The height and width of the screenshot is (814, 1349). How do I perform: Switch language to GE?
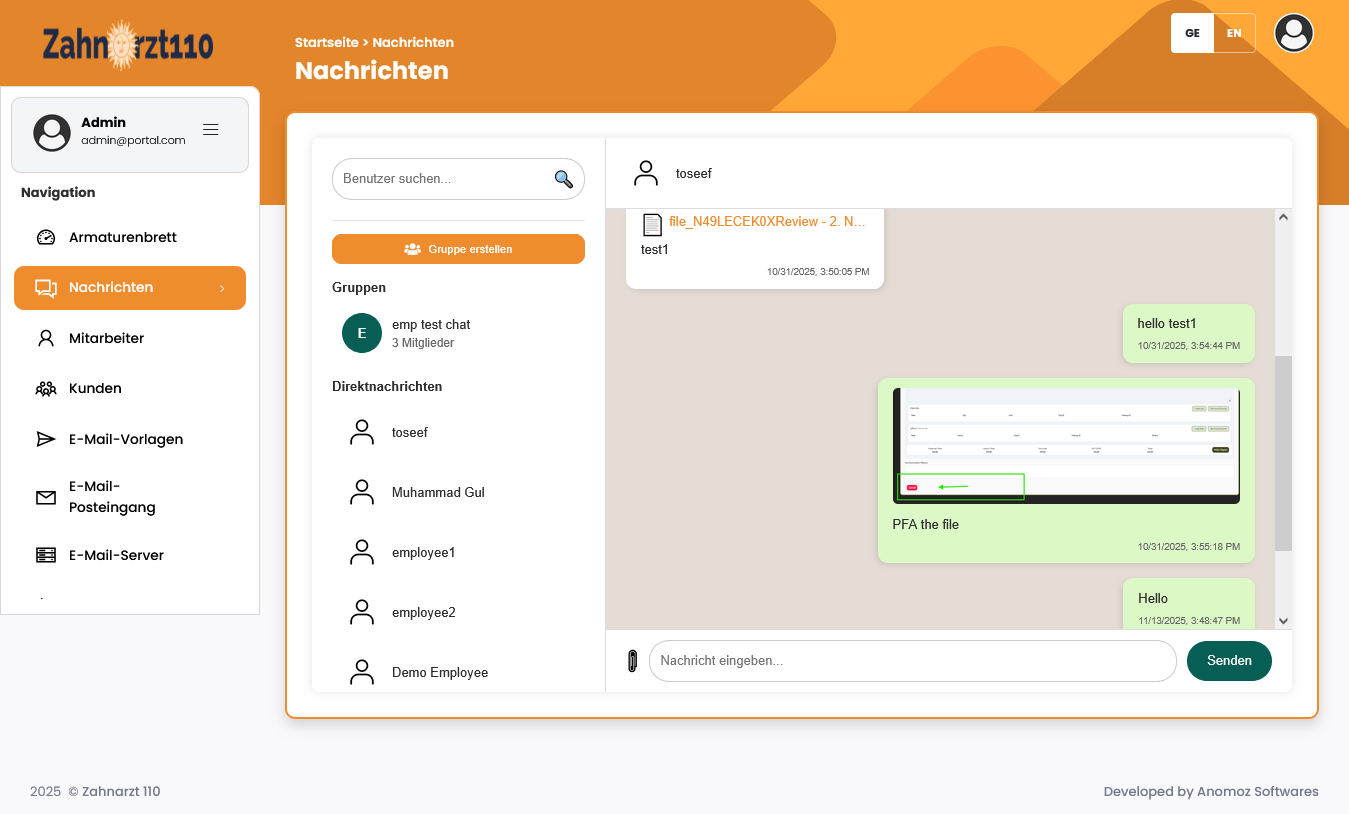tap(1192, 33)
